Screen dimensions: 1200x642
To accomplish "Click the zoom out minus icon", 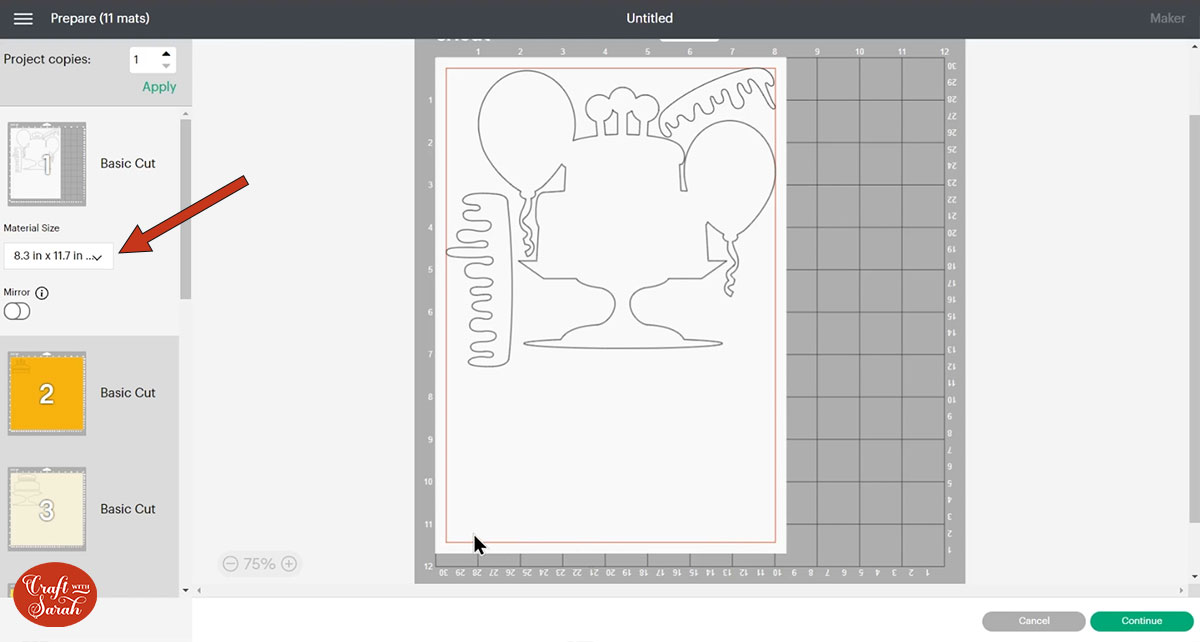I will click(x=230, y=564).
